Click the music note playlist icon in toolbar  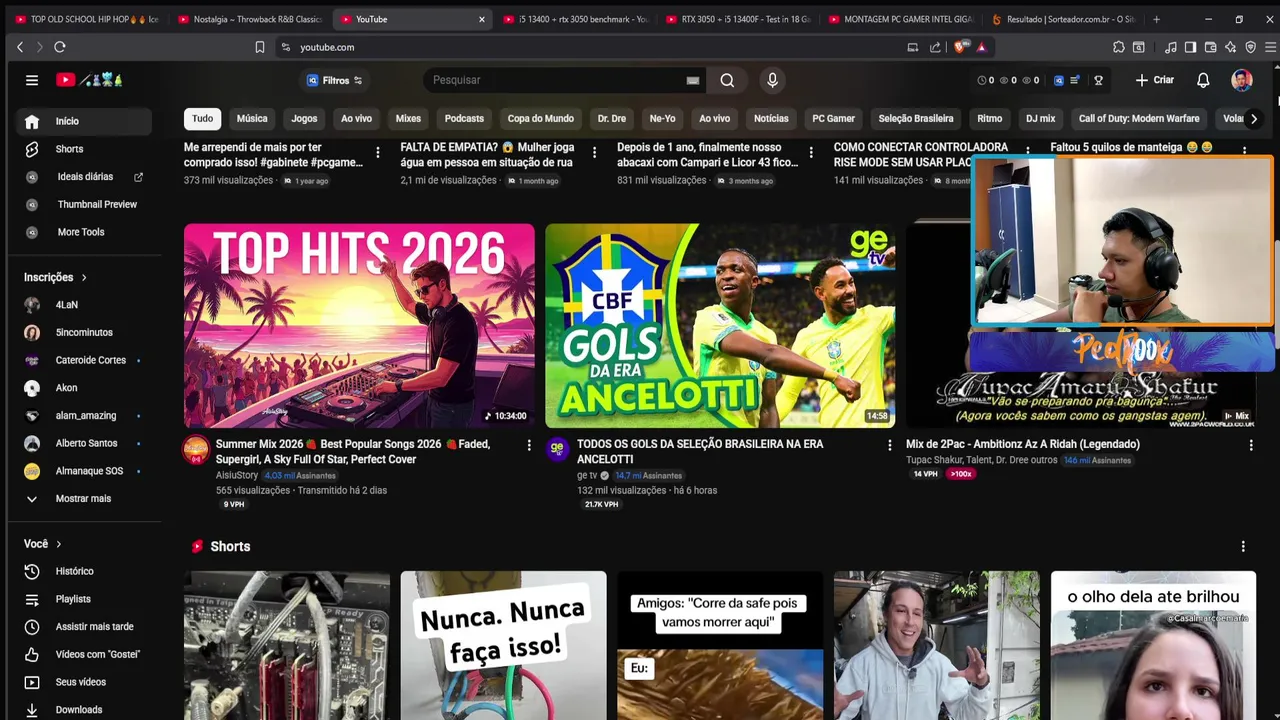pyautogui.click(x=1170, y=47)
